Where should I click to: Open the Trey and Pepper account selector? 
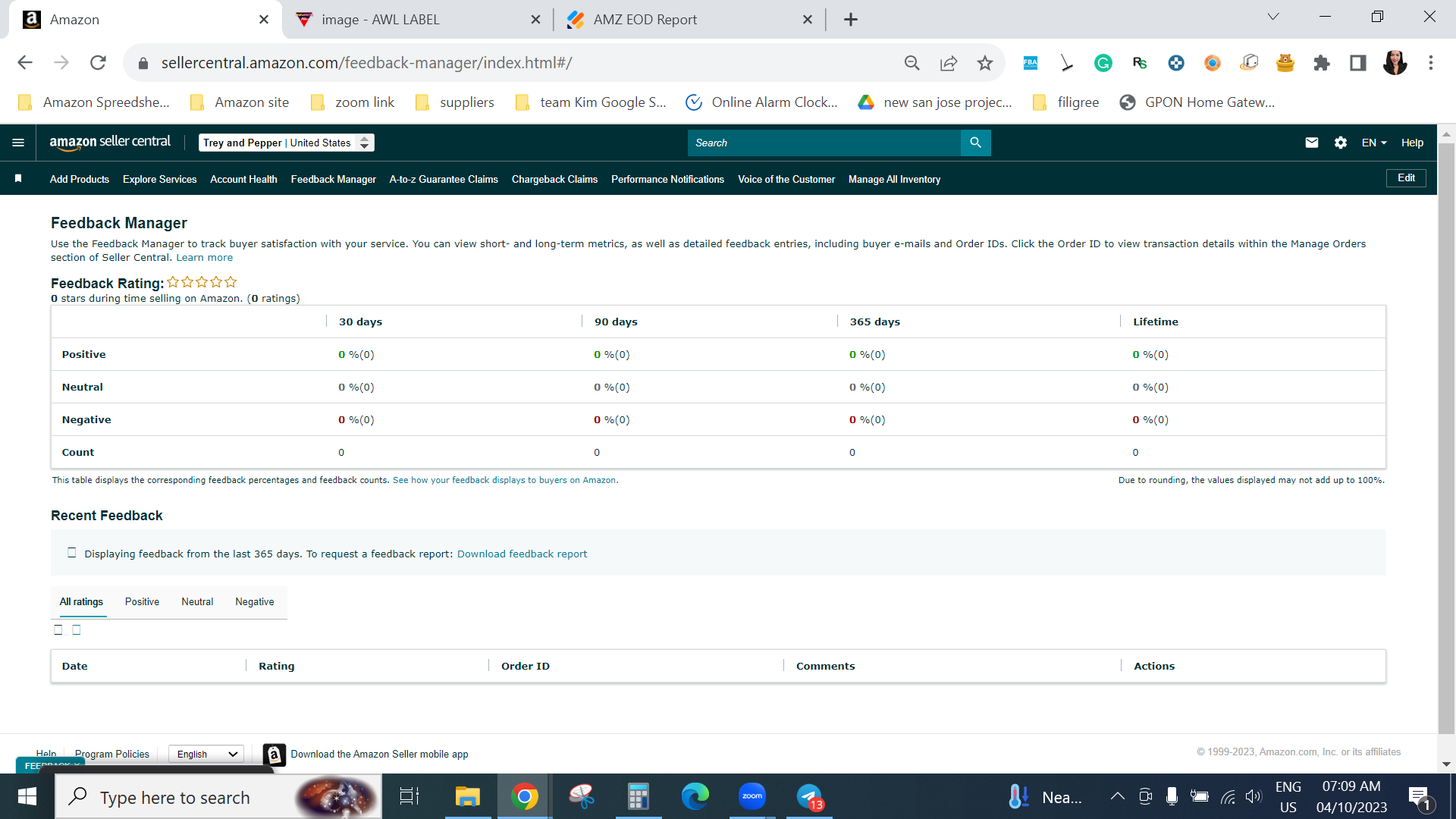(x=286, y=143)
